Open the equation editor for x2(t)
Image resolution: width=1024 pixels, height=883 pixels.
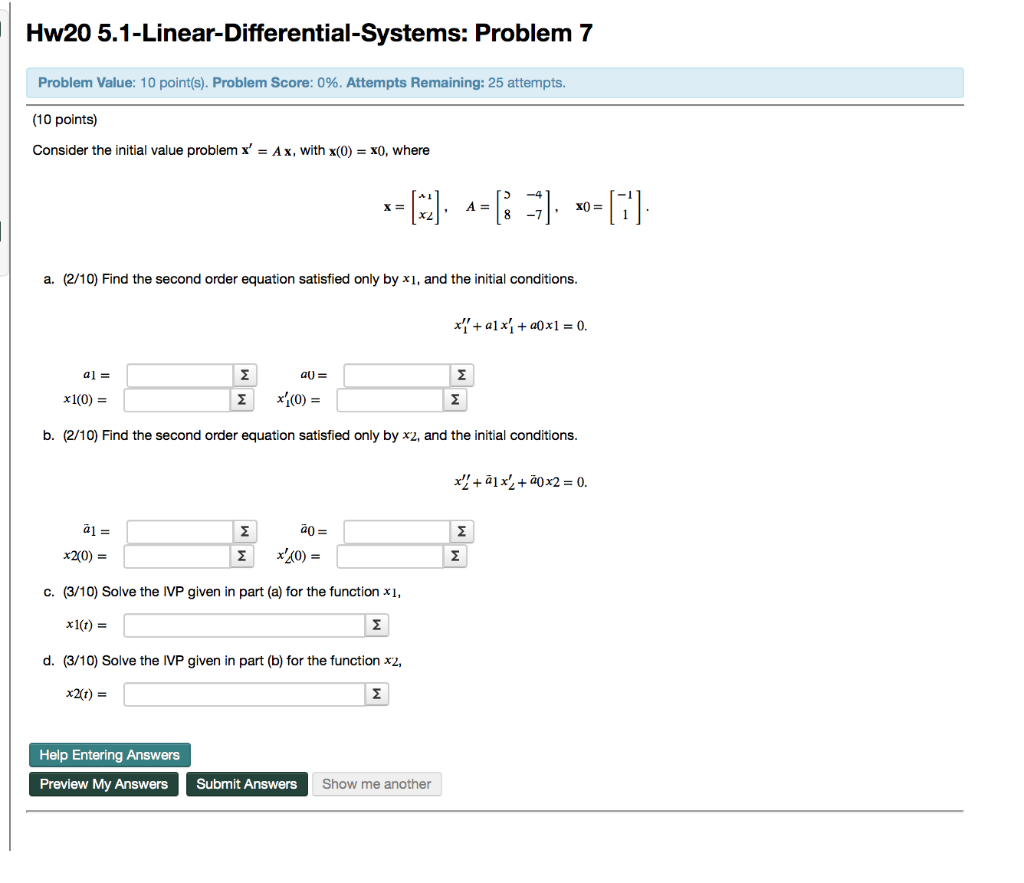(x=376, y=693)
